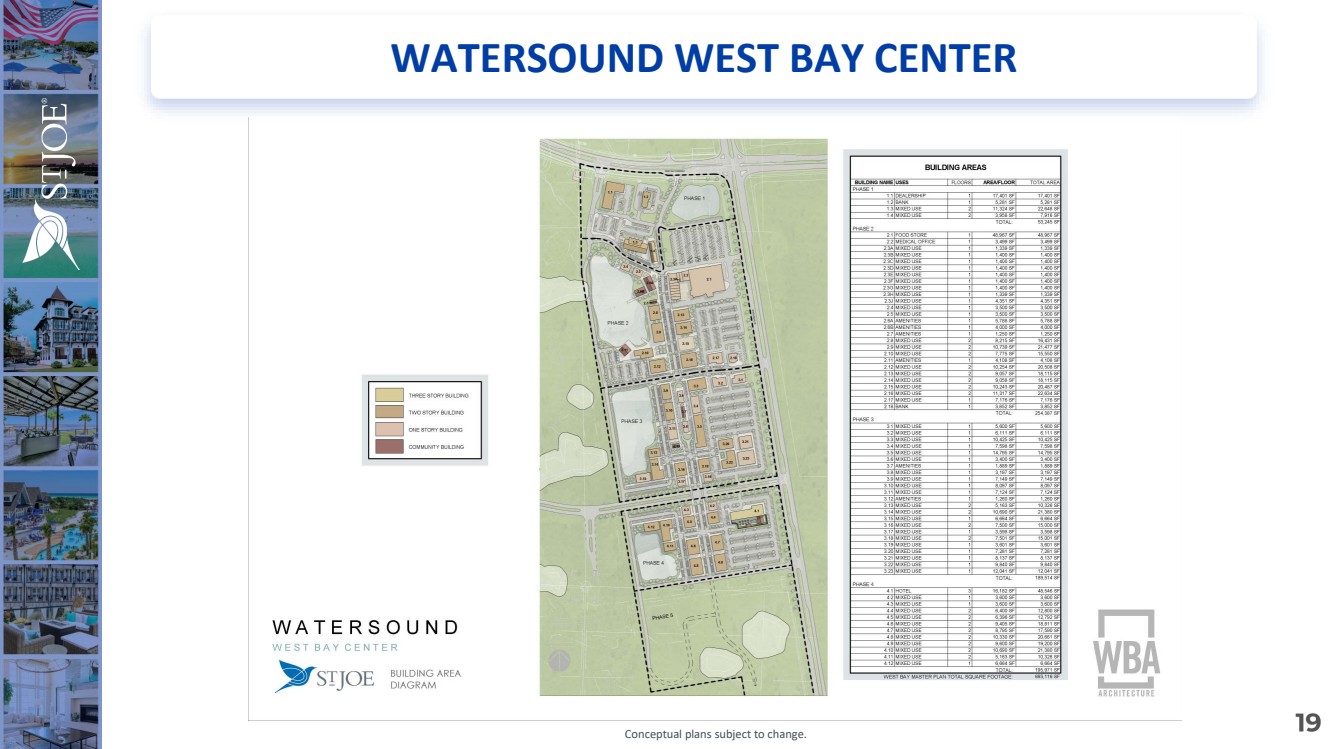Click the "ONE STORY BUILDING" legend label
This screenshot has height=749, width=1333.
pos(436,430)
